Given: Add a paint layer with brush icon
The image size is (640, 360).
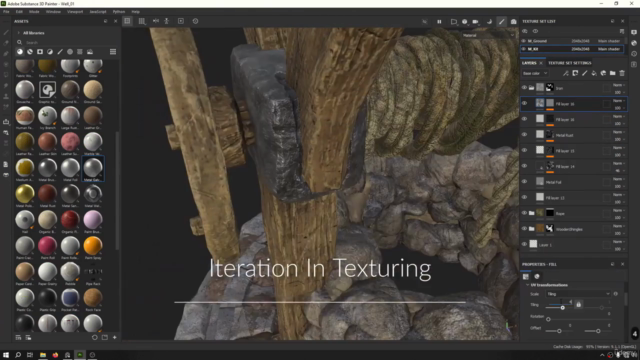Looking at the screenshot, I should point(584,73).
